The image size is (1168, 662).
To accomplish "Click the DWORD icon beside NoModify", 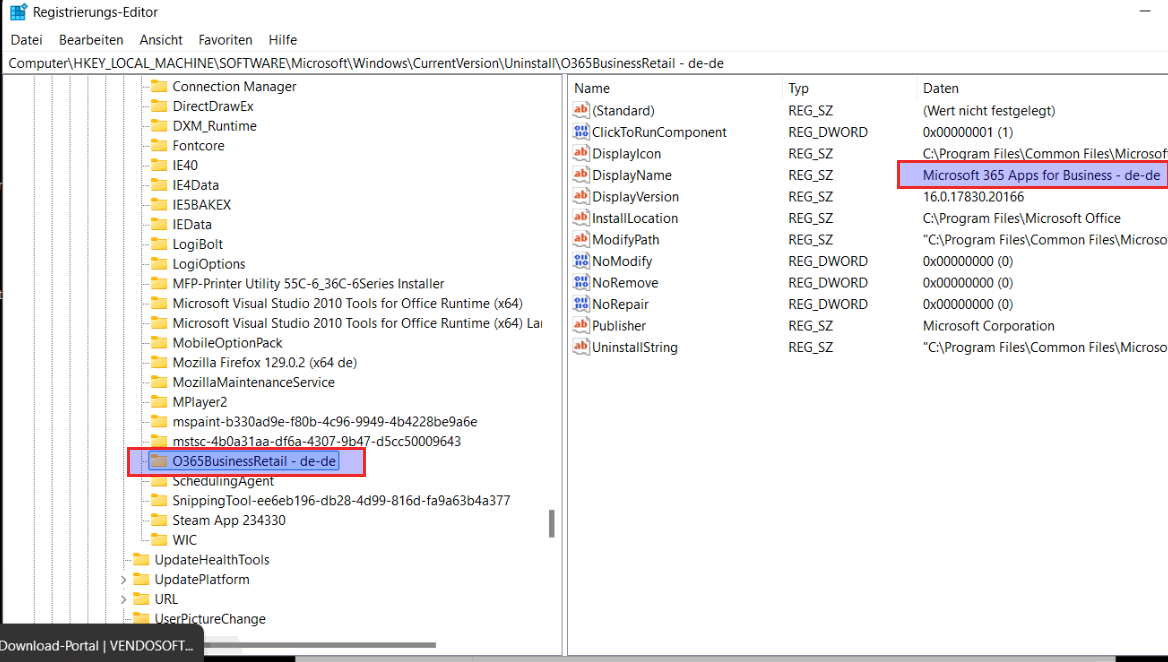I will coord(581,261).
